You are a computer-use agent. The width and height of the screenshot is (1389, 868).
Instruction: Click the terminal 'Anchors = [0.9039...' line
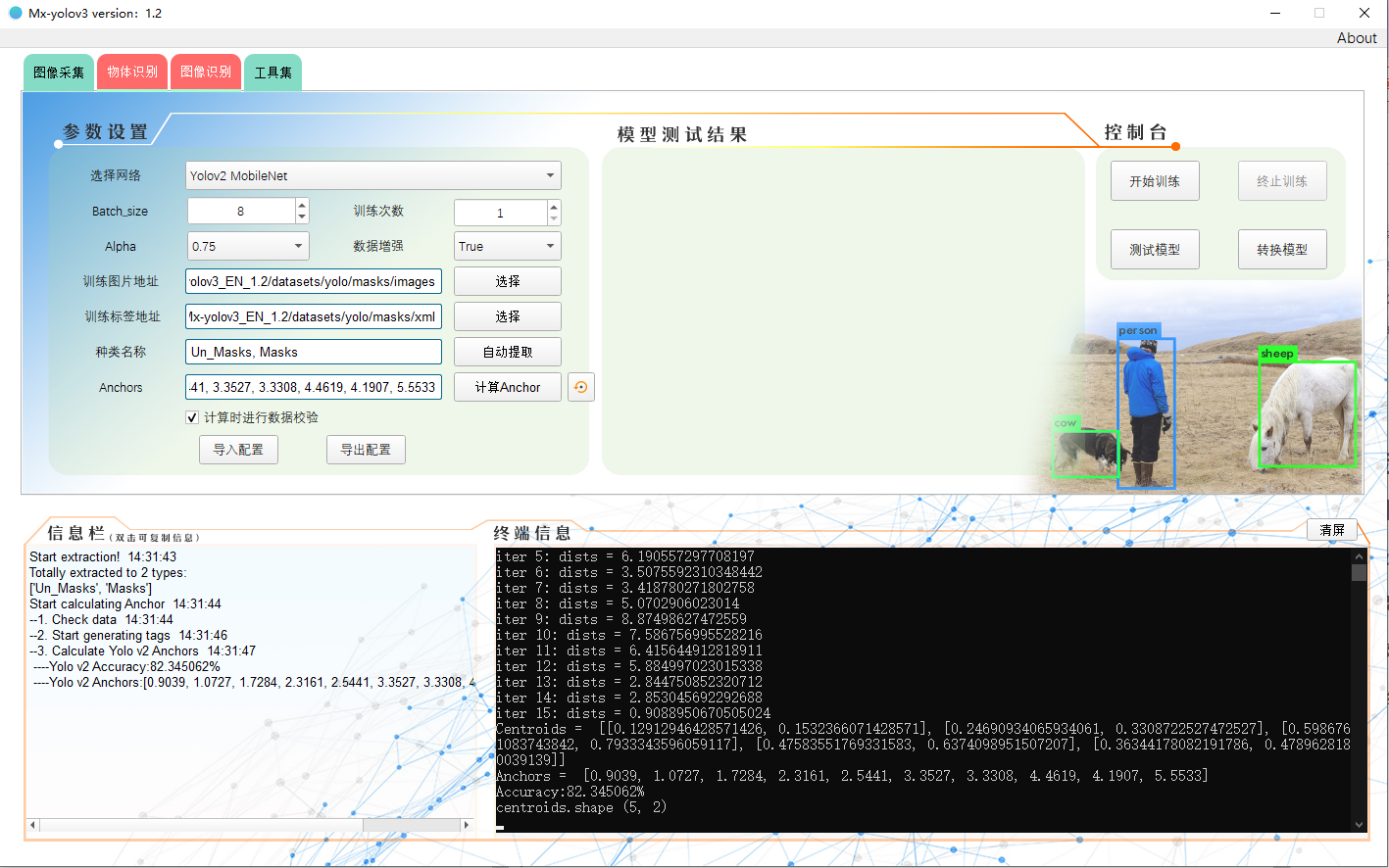(852, 776)
